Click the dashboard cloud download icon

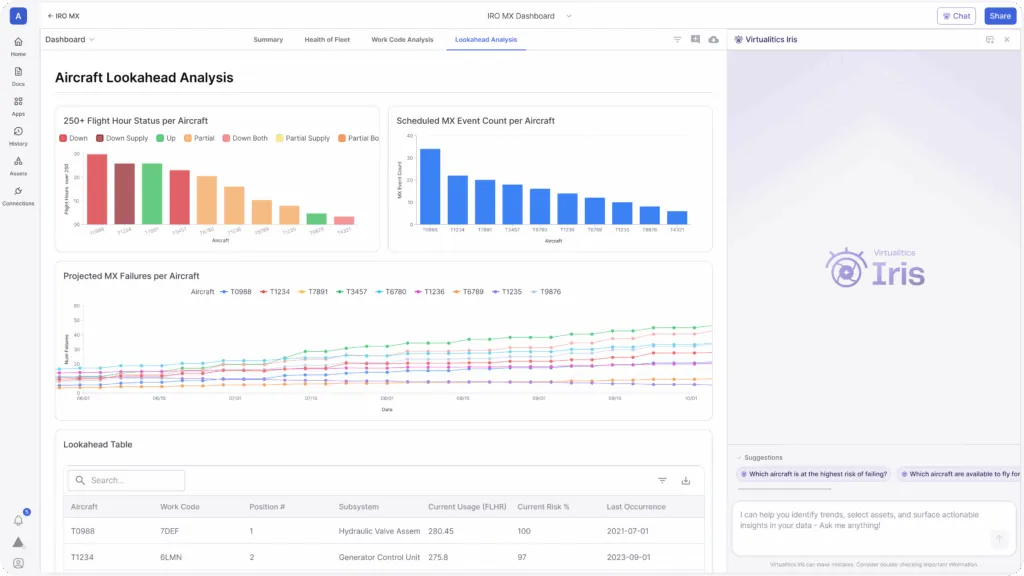(x=713, y=40)
